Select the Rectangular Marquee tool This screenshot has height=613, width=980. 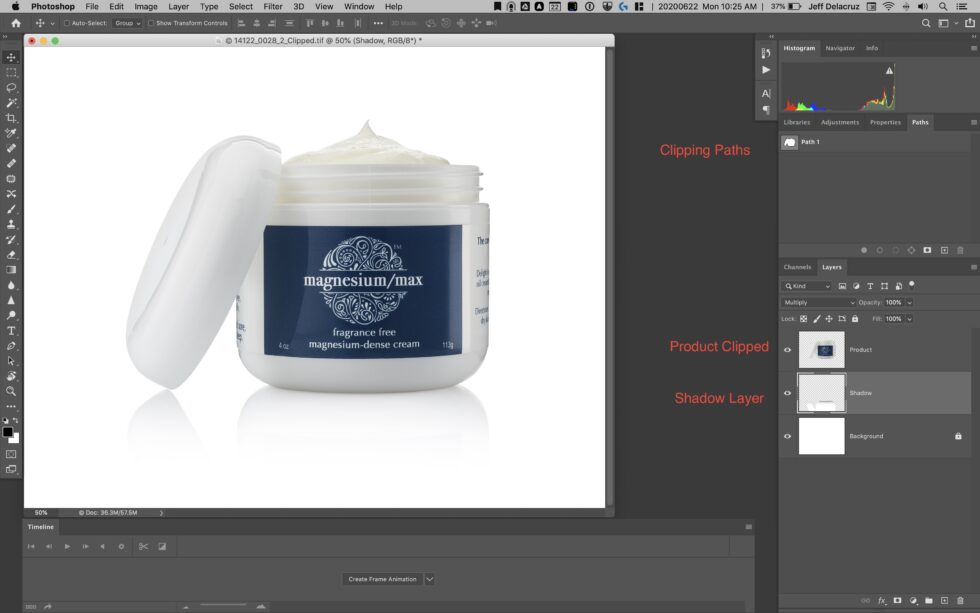pyautogui.click(x=11, y=72)
